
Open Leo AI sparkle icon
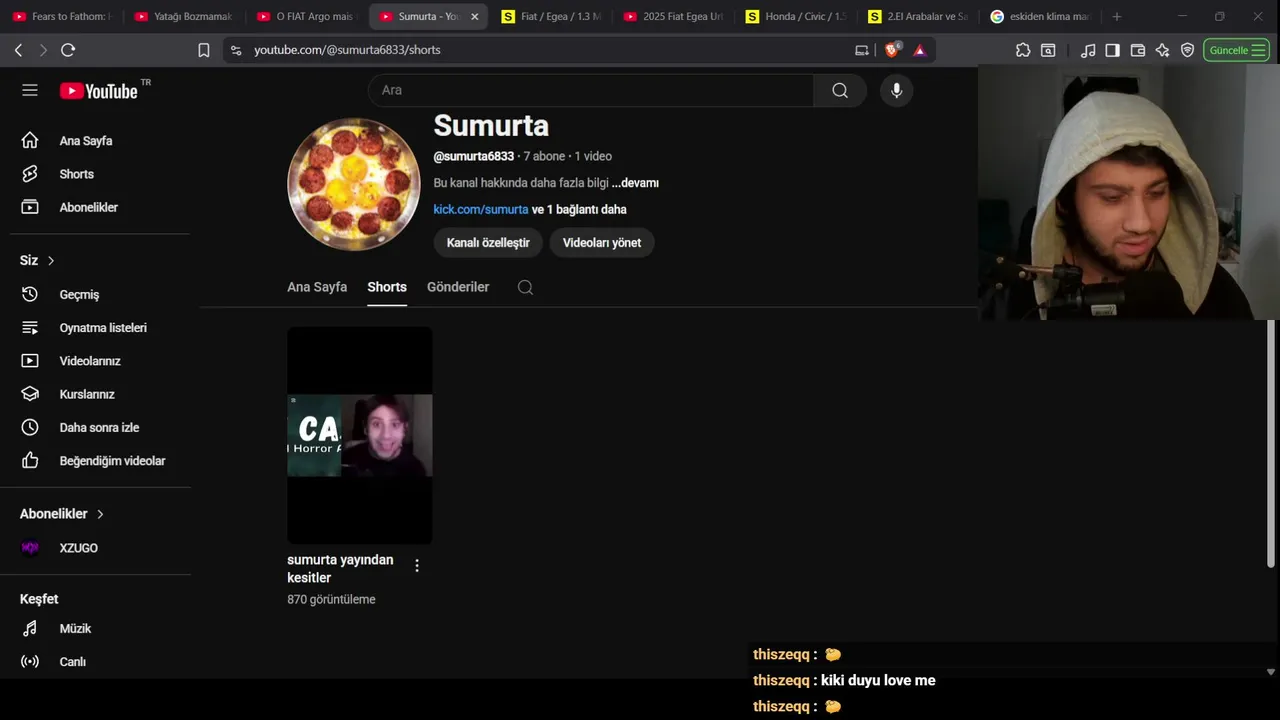click(1162, 50)
